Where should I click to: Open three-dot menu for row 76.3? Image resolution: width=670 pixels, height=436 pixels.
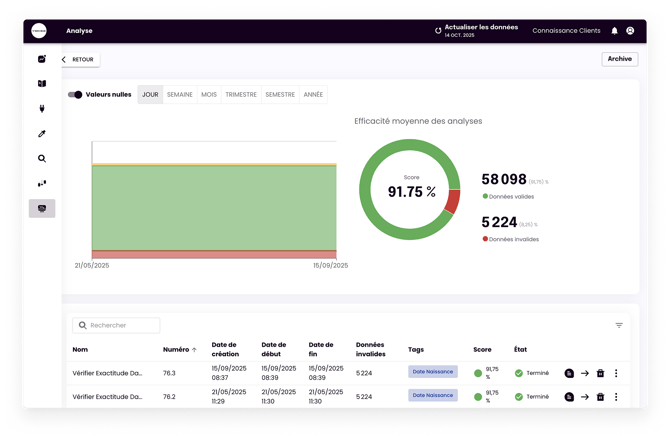[x=616, y=373]
